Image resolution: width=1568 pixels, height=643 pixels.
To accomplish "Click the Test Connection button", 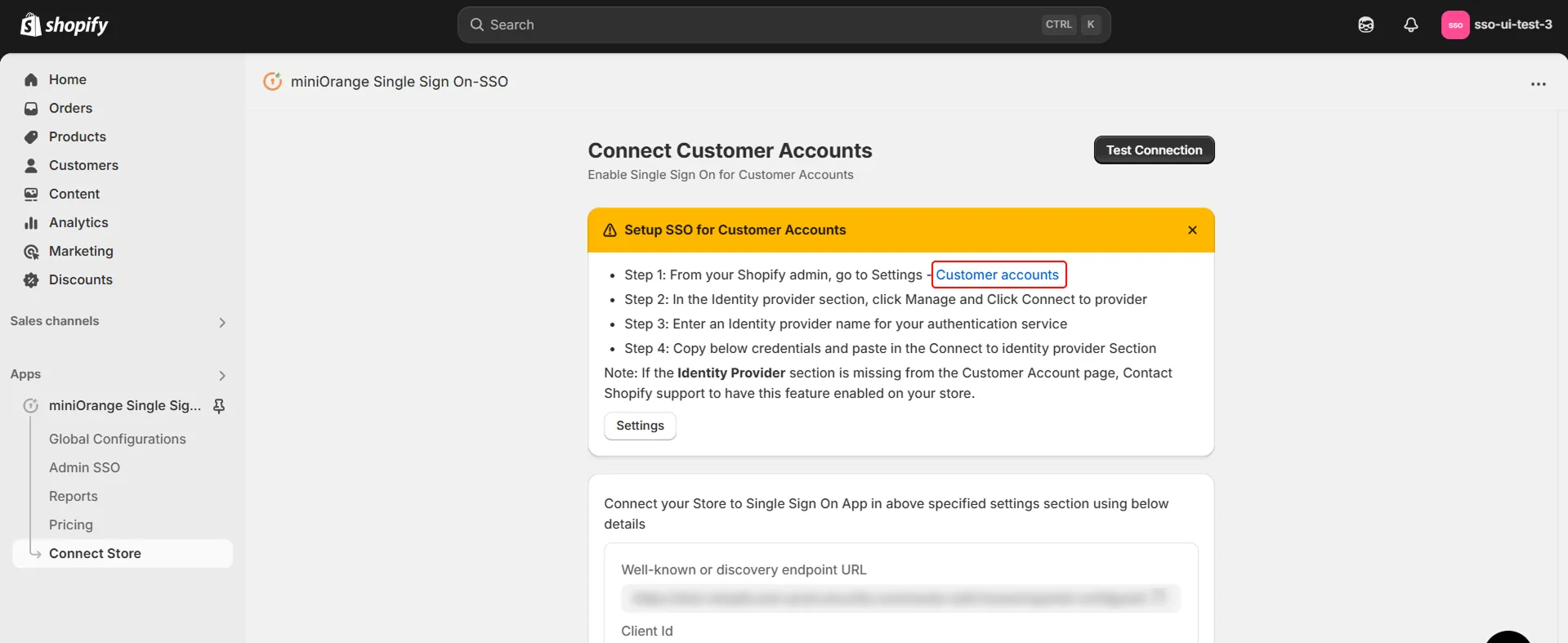I will pyautogui.click(x=1154, y=150).
